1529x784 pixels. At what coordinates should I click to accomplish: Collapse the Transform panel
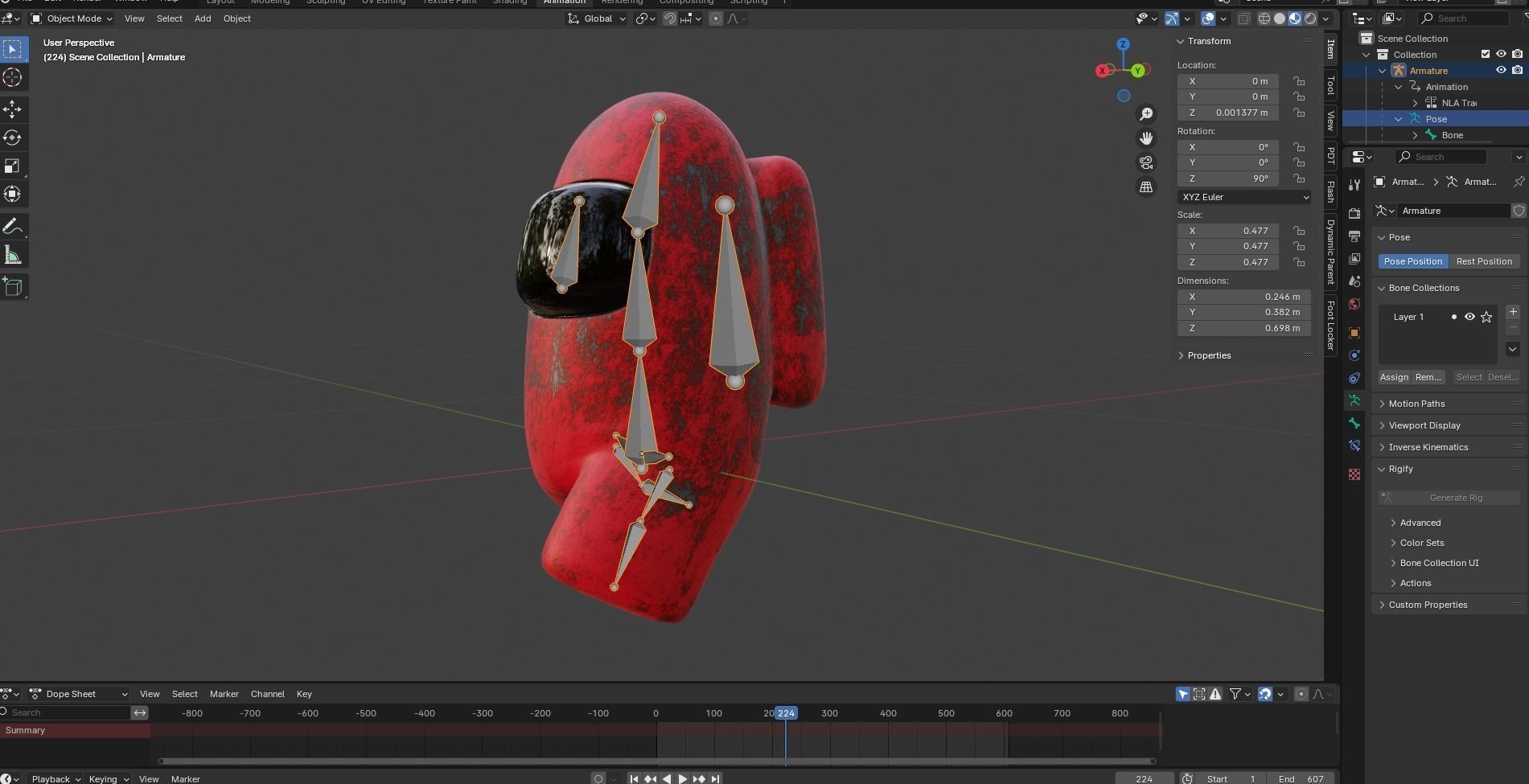coord(1181,41)
